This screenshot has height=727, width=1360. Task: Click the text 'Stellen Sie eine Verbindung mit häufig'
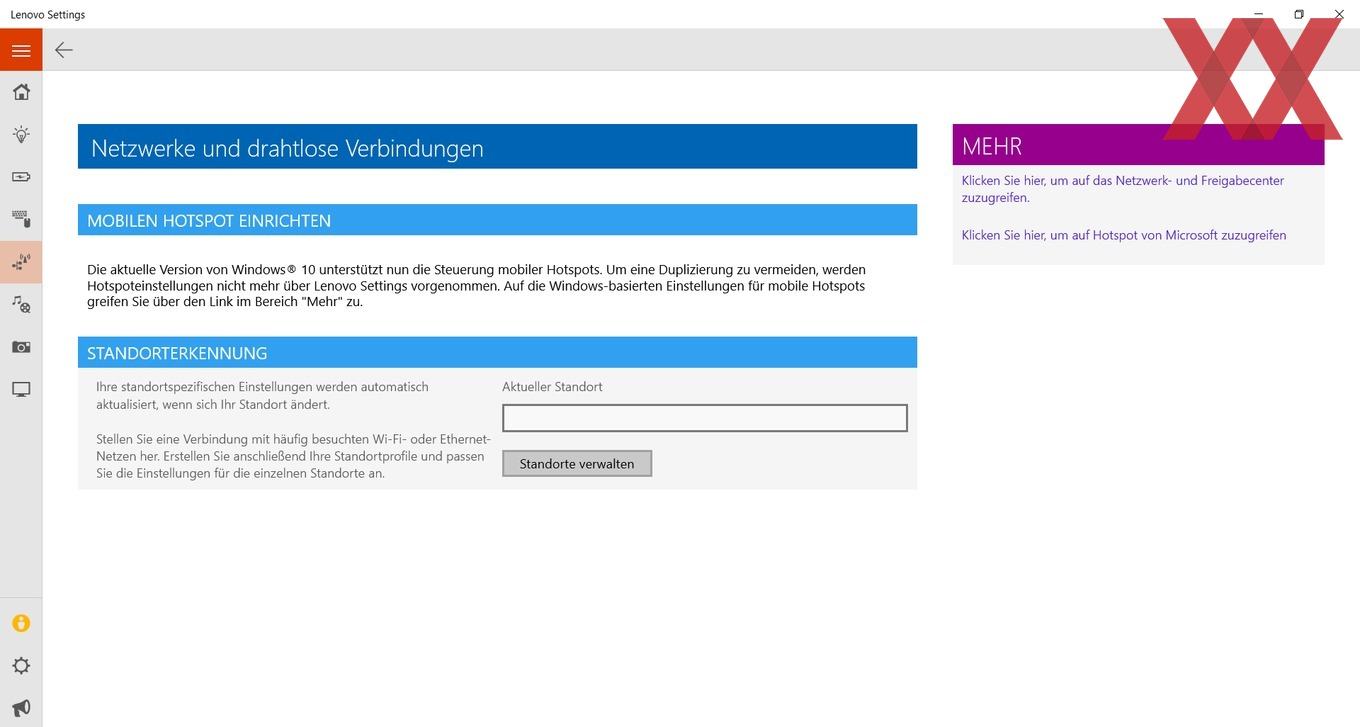pos(293,456)
